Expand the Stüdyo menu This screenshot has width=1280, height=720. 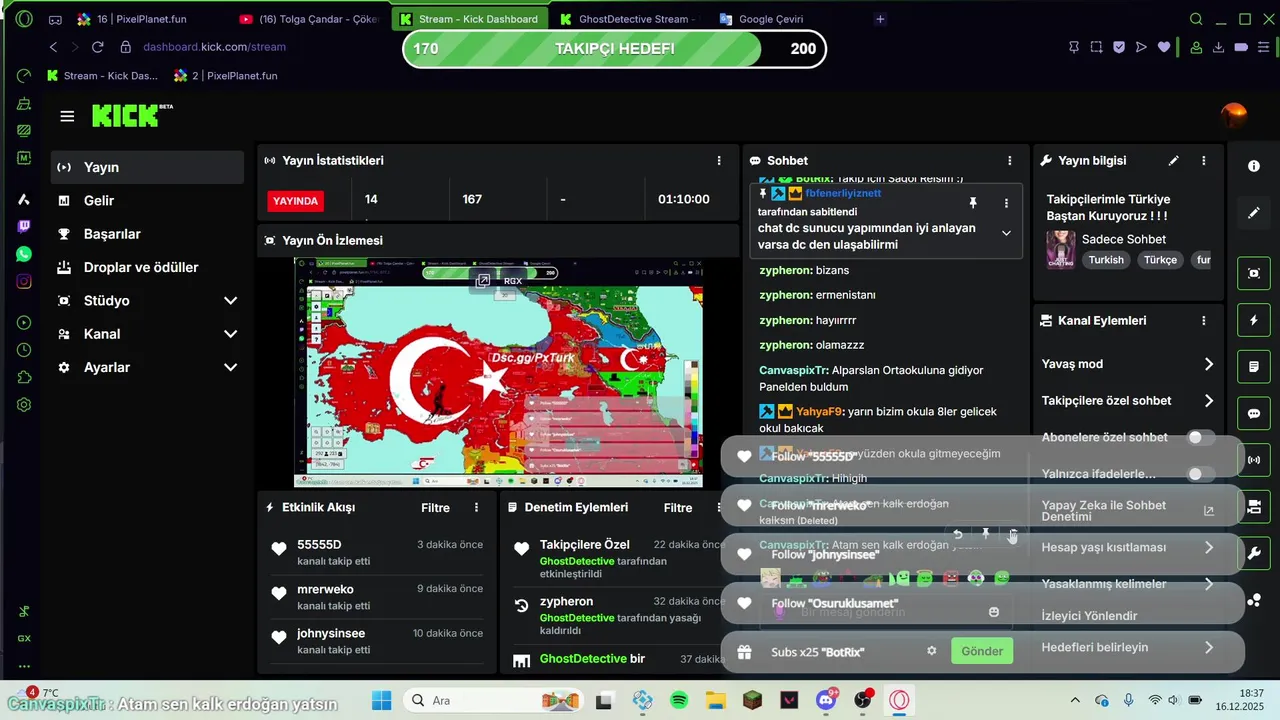pos(230,301)
